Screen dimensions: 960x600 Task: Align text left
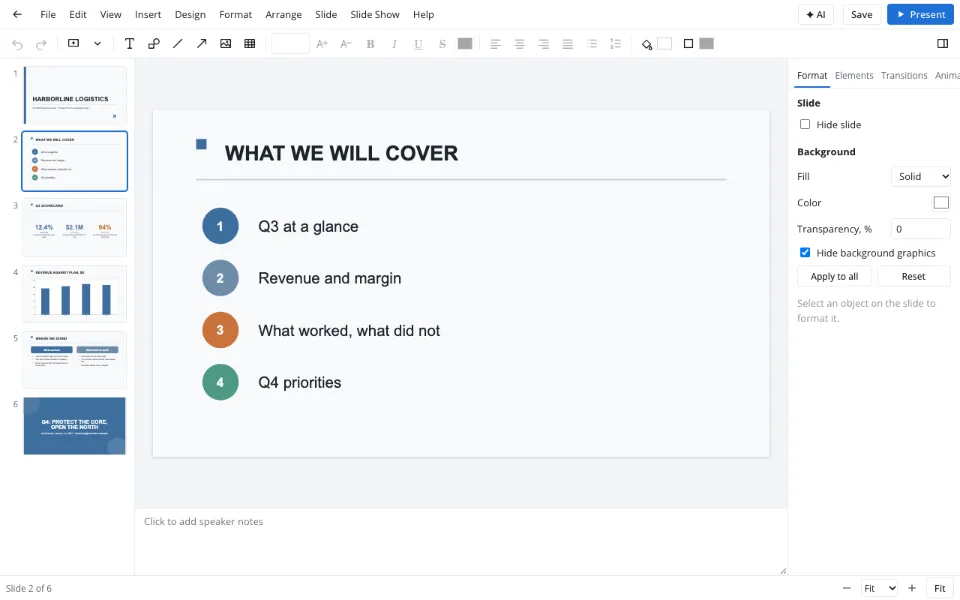(x=495, y=43)
